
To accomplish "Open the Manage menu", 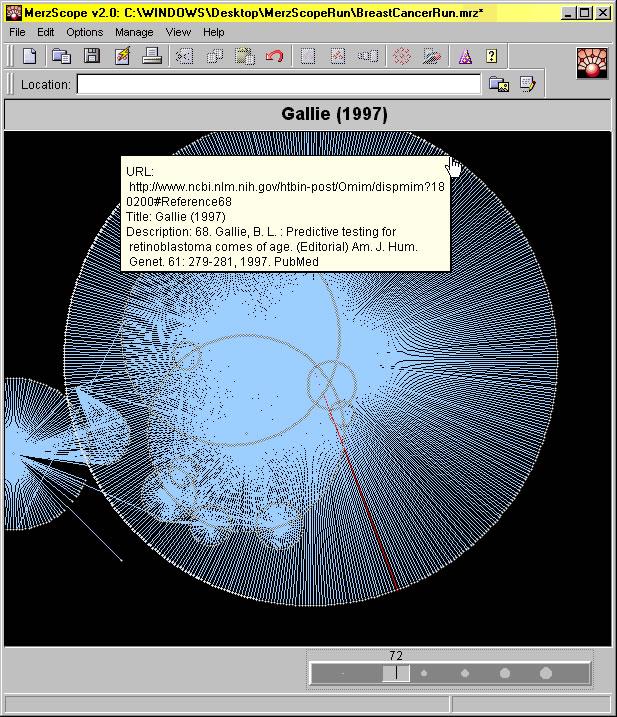I will pos(134,32).
